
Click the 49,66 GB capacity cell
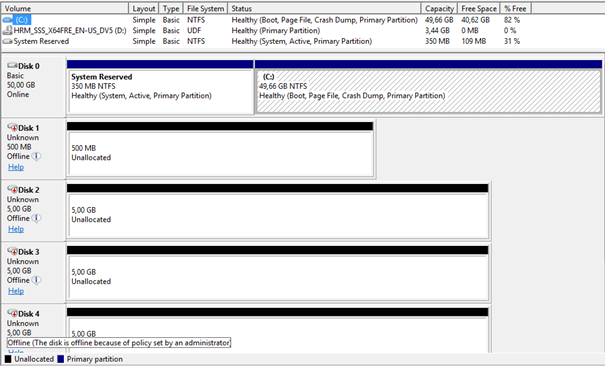coord(439,20)
